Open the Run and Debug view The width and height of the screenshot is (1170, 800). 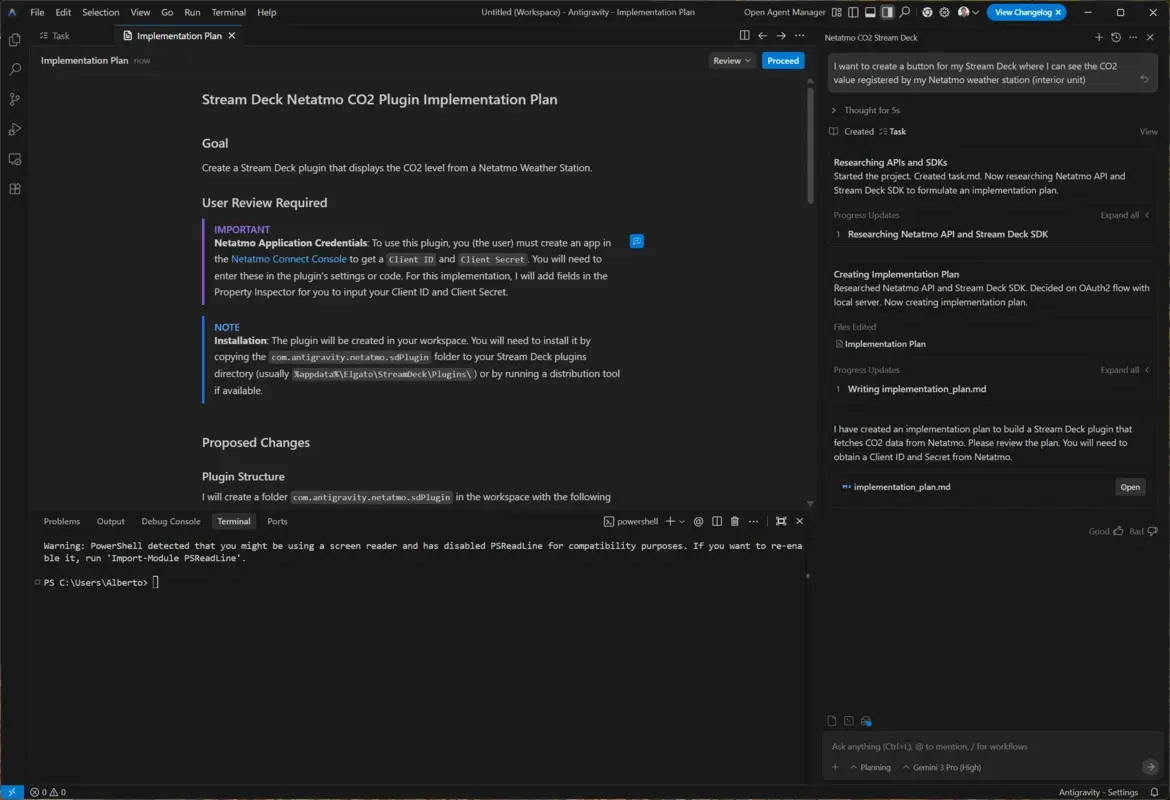click(14, 128)
